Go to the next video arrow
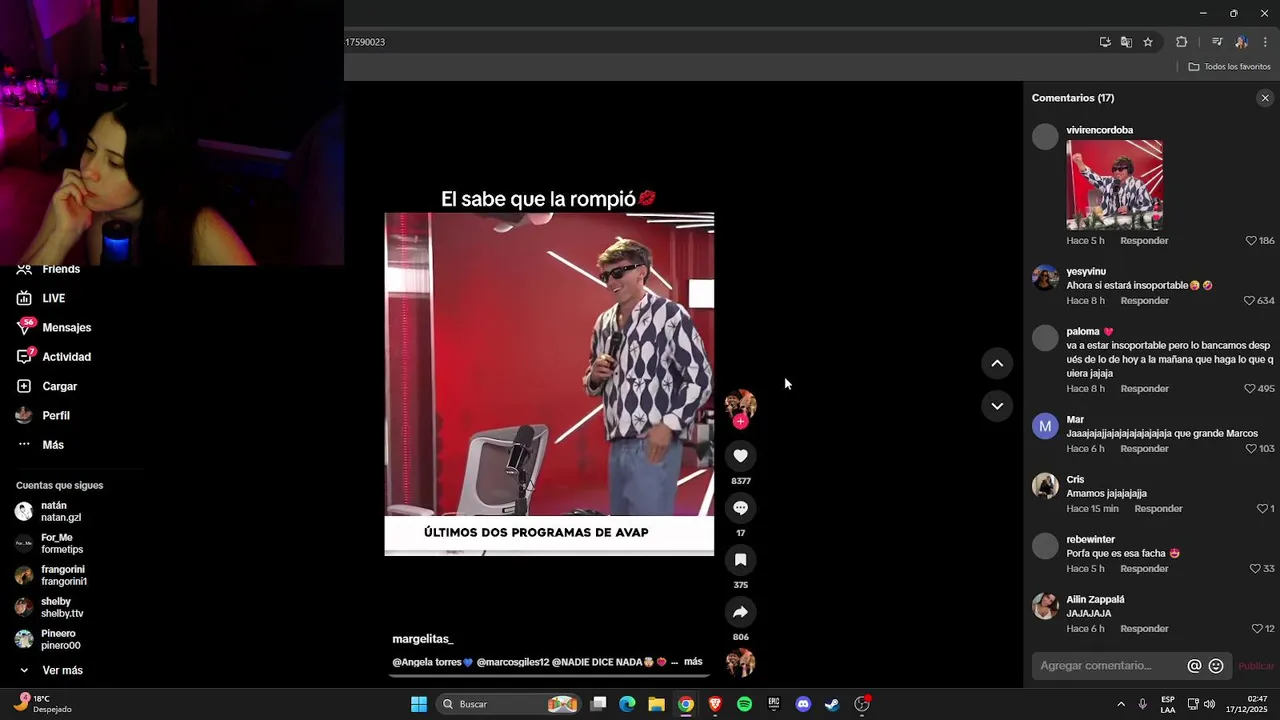 (997, 405)
